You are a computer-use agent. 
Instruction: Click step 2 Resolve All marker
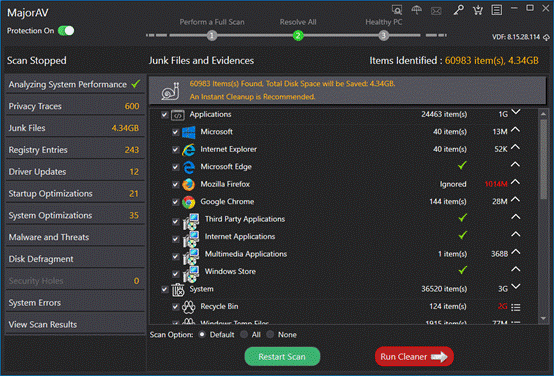(298, 35)
